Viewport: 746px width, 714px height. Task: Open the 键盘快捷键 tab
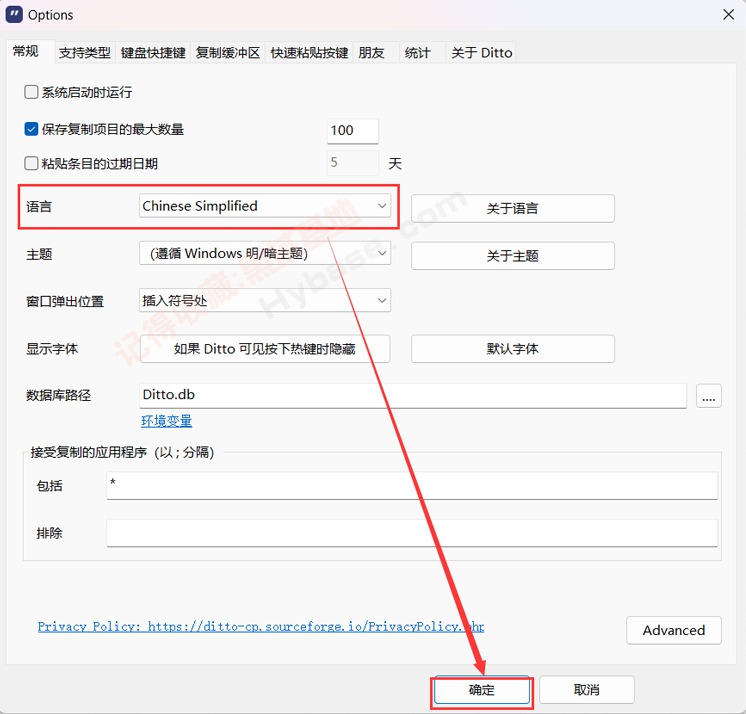pyautogui.click(x=153, y=52)
